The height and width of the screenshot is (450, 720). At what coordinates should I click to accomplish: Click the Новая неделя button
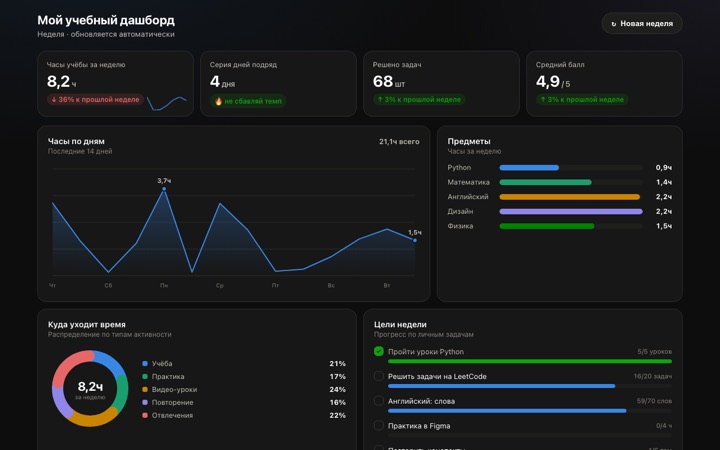(641, 23)
